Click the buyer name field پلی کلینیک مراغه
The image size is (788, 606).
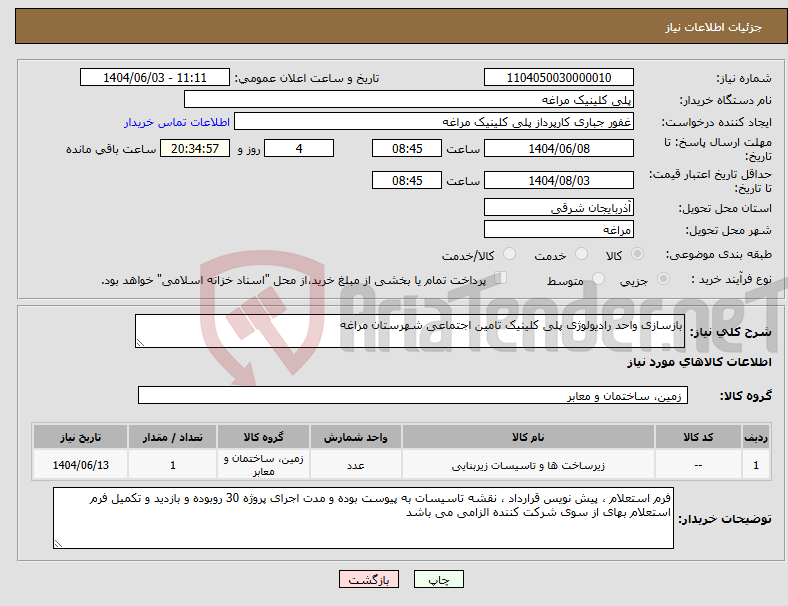tap(409, 99)
